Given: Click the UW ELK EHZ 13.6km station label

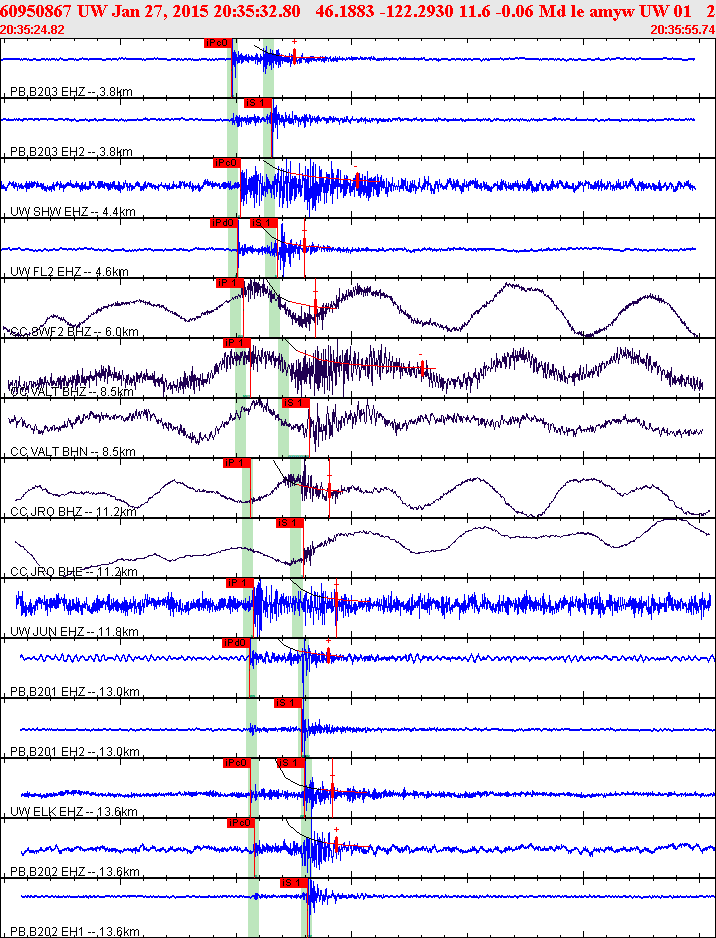Looking at the screenshot, I should pyautogui.click(x=74, y=812).
